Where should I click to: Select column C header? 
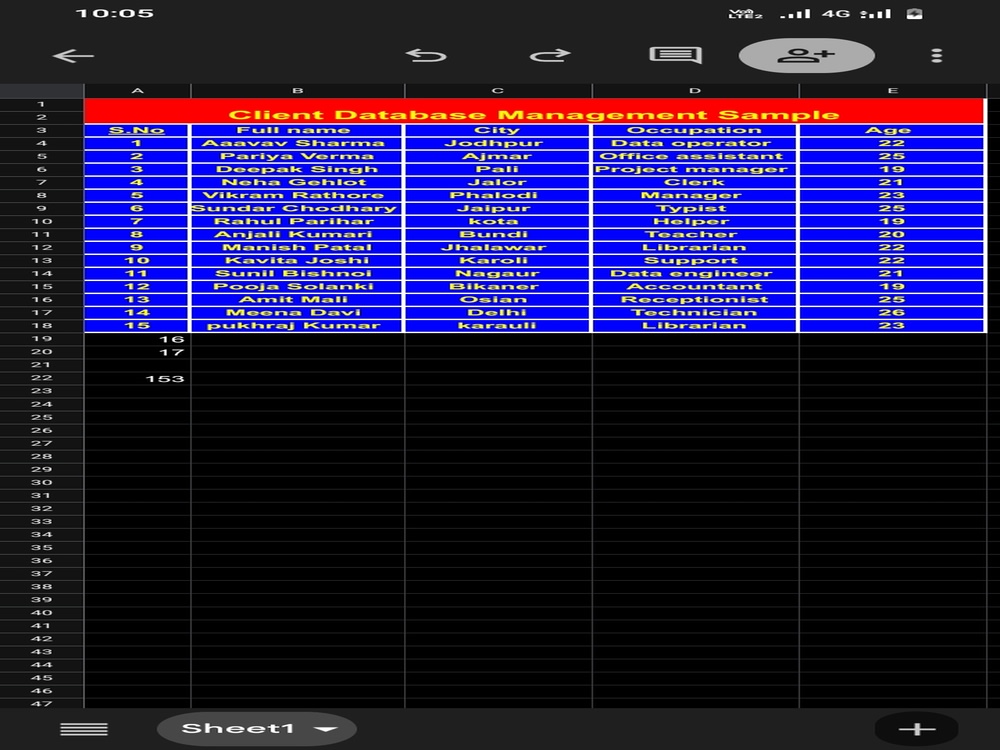click(498, 91)
